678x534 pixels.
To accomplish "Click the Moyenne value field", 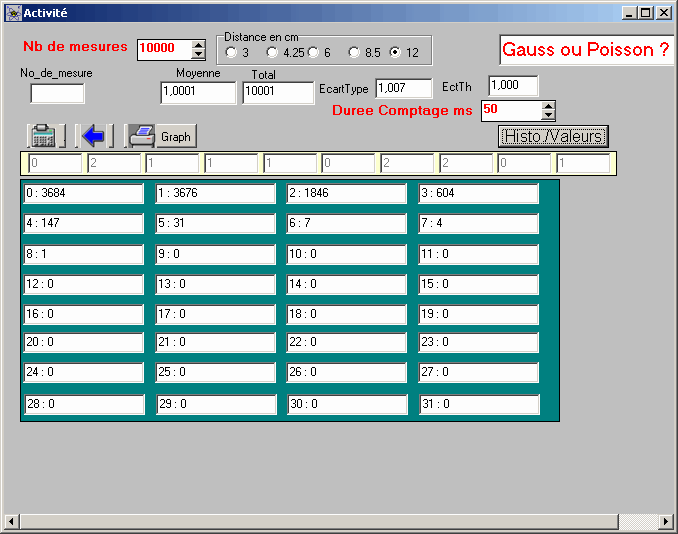I will click(197, 92).
